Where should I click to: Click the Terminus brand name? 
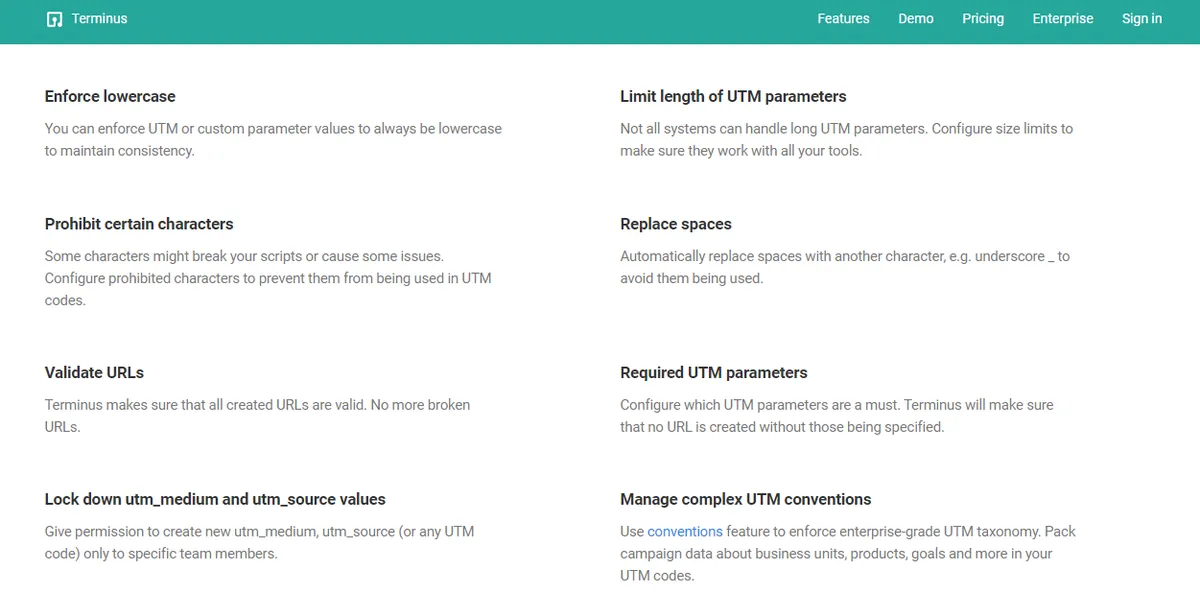[x=99, y=18]
